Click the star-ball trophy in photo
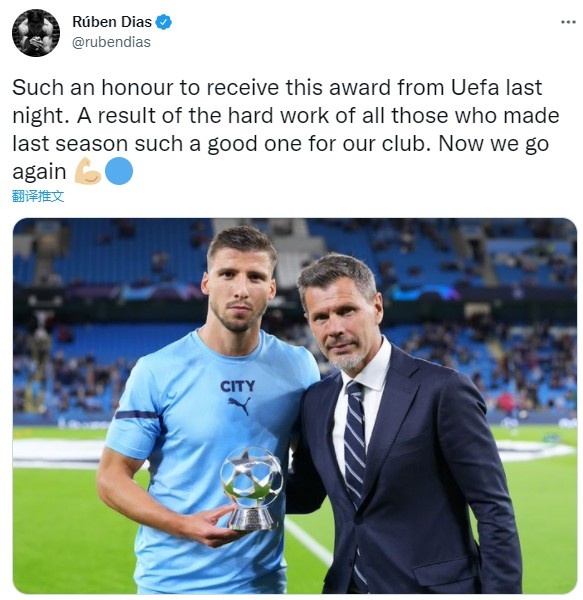Image resolution: width=583 pixels, height=600 pixels. [x=251, y=489]
